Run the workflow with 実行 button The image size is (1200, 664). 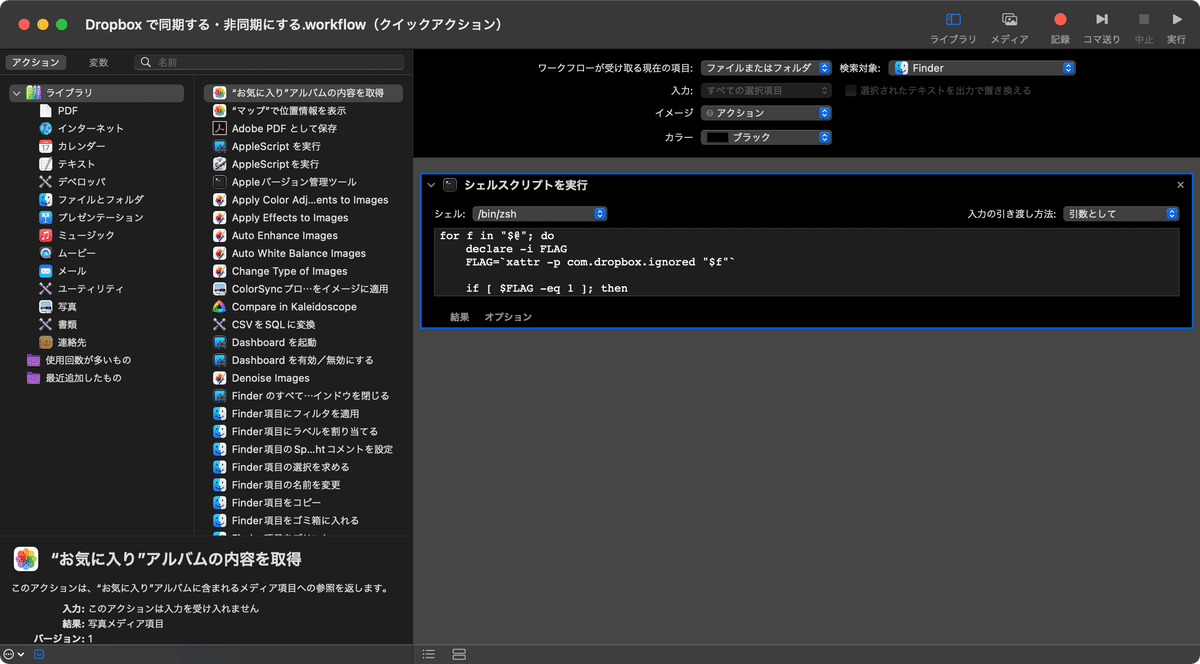(x=1176, y=26)
